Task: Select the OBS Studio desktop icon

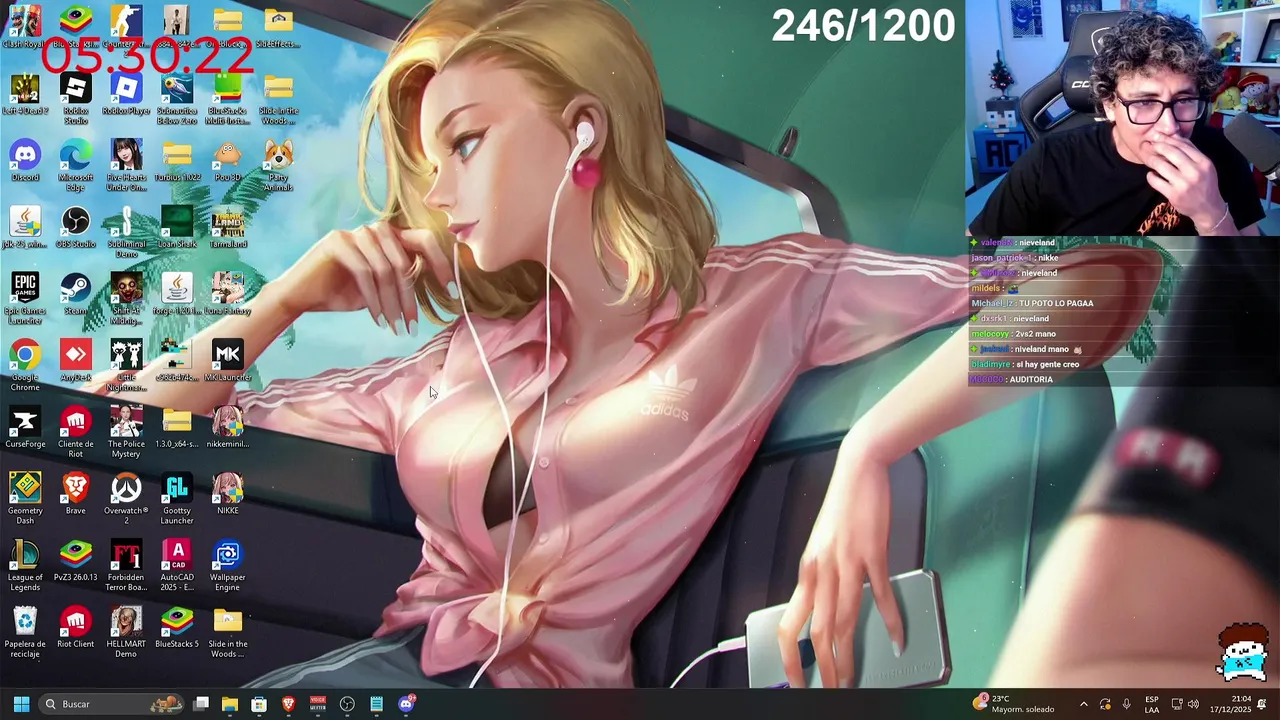Action: (75, 228)
